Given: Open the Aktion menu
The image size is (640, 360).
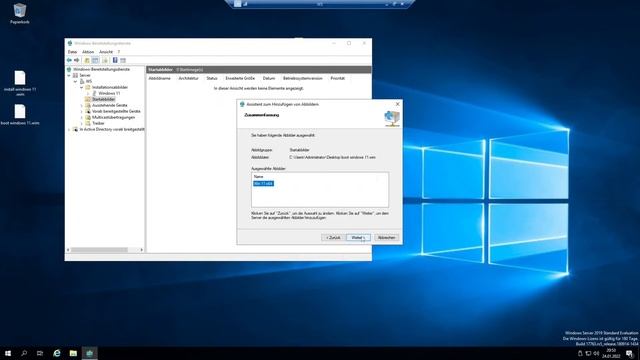Looking at the screenshot, I should [x=88, y=52].
